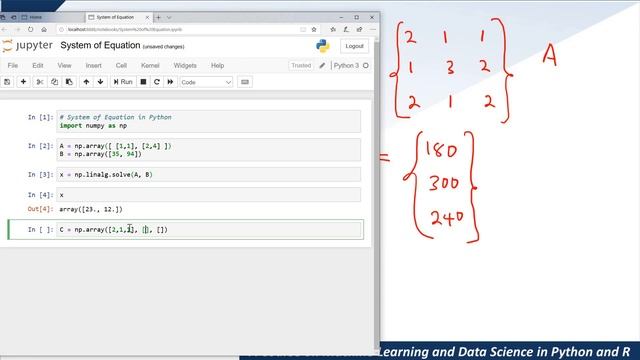Screen dimensions: 640x360
Task: Click the cell containing x
Action: (209, 195)
